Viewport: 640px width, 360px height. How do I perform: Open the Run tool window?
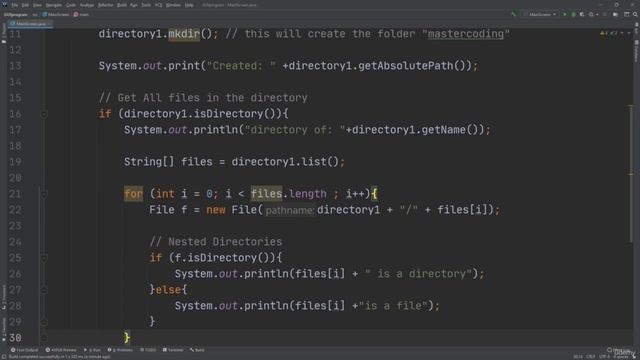[x=92, y=350]
